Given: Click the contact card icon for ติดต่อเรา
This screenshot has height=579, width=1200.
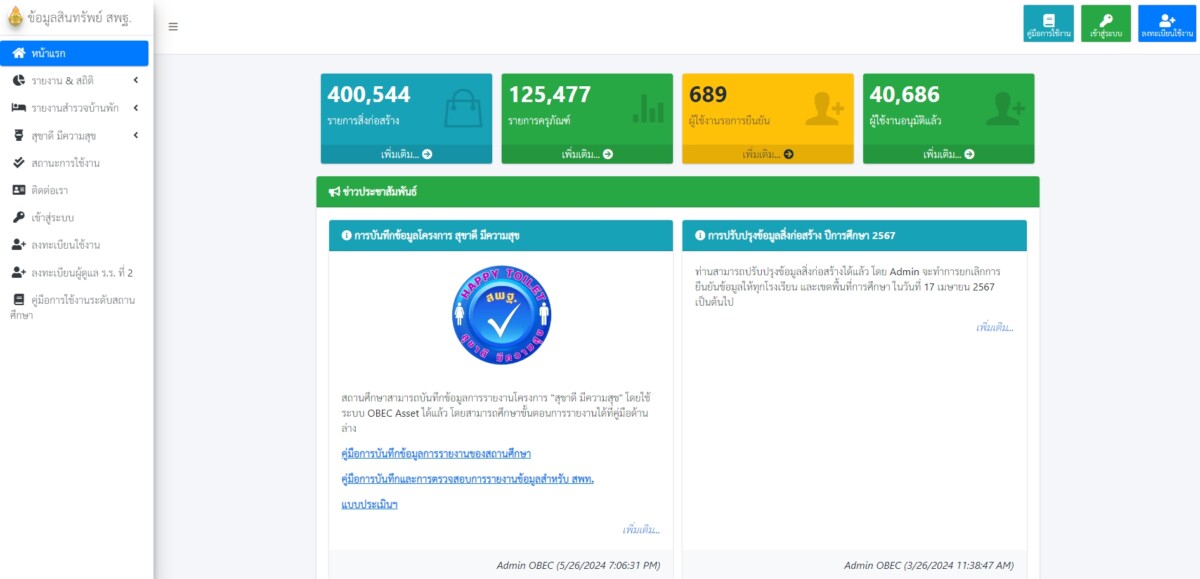Looking at the screenshot, I should (x=19, y=190).
